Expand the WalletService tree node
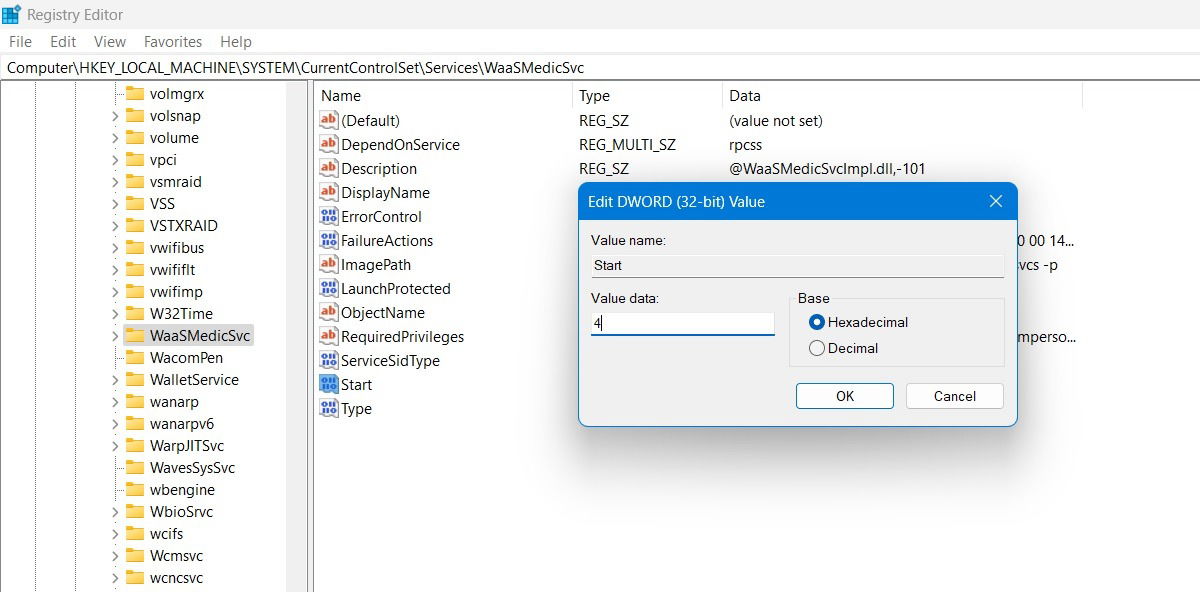This screenshot has height=592, width=1200. pyautogui.click(x=115, y=380)
